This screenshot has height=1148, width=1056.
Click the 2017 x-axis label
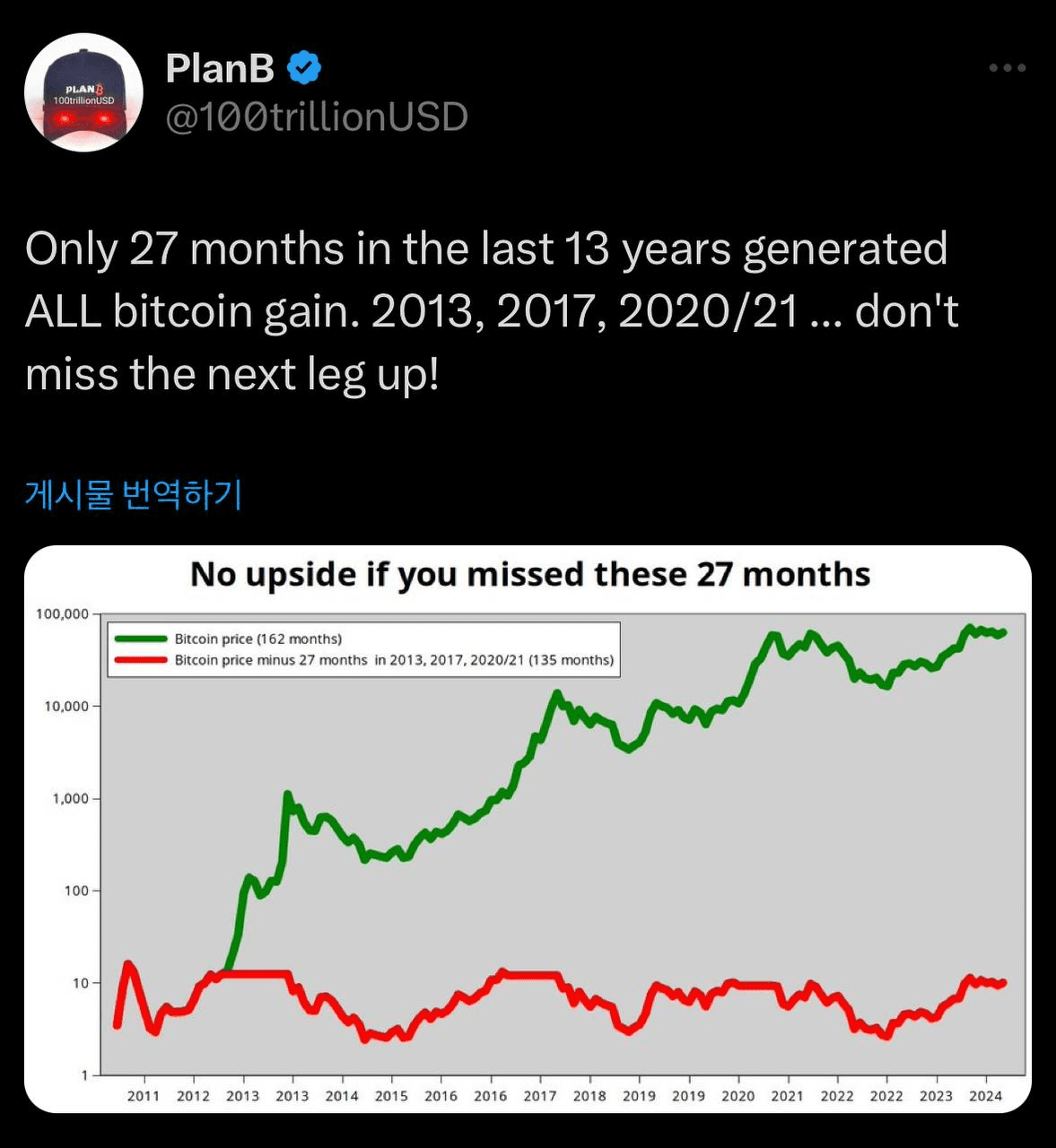point(539,1096)
